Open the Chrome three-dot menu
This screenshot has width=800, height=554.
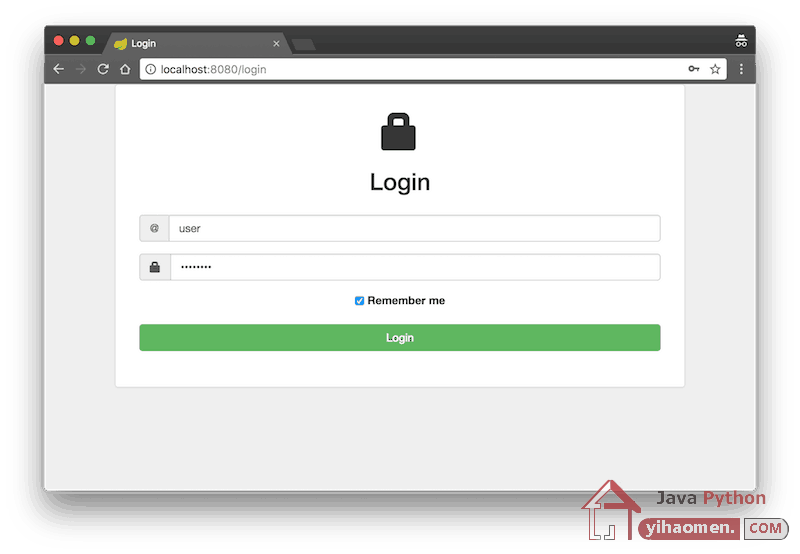(x=741, y=69)
